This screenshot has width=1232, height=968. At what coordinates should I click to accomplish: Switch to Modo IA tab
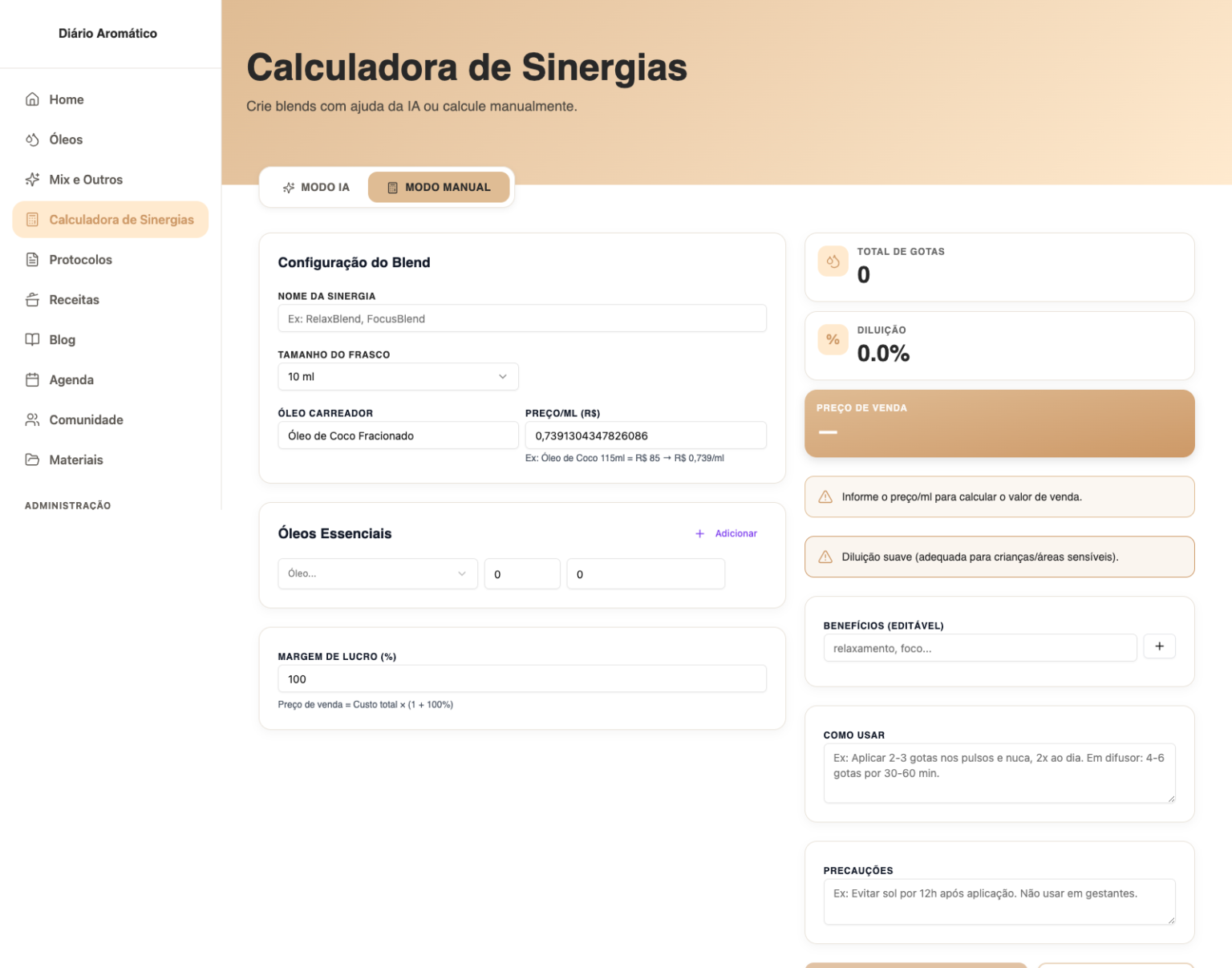tap(316, 188)
